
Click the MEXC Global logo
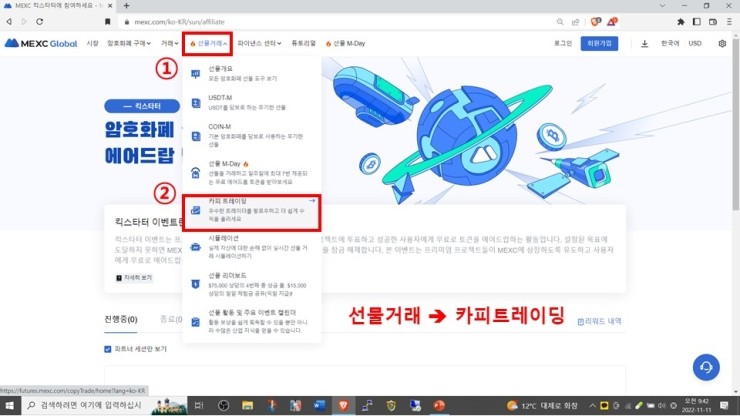pos(41,43)
